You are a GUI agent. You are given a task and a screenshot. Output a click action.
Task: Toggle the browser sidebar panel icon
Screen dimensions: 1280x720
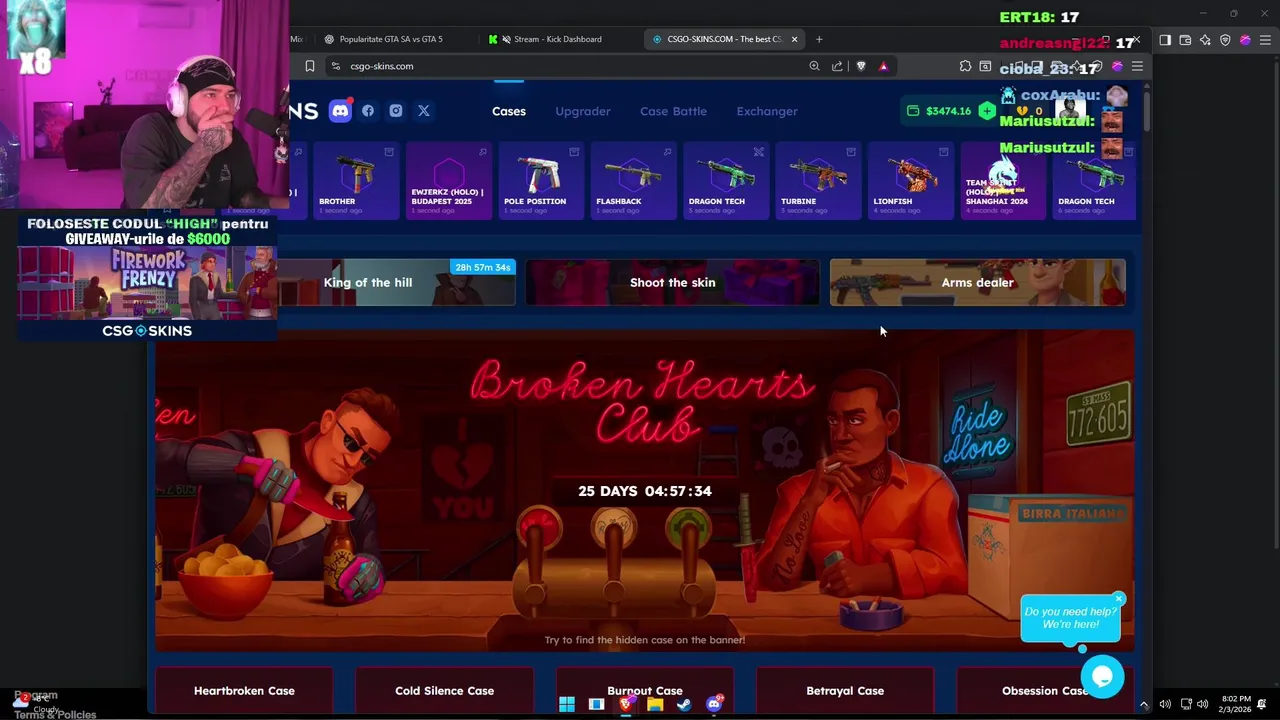(1165, 40)
